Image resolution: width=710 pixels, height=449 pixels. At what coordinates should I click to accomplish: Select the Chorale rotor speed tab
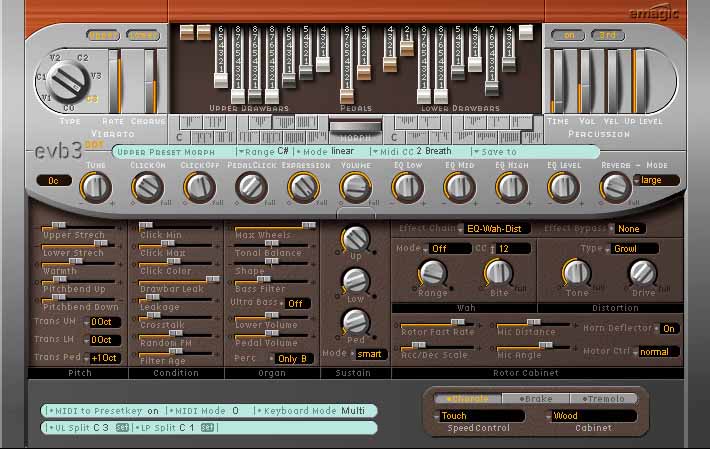click(467, 399)
